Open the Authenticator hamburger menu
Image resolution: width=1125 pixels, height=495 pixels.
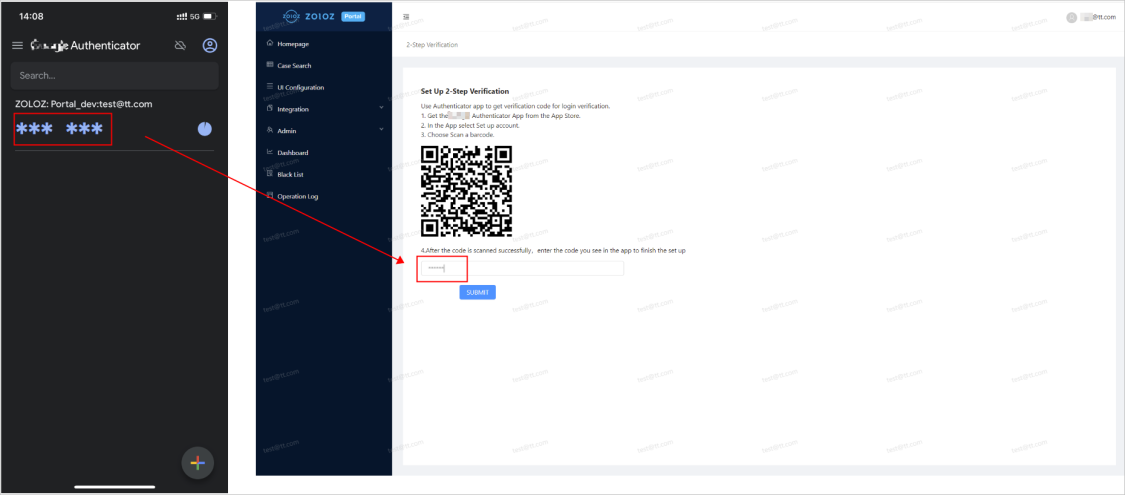[18, 46]
